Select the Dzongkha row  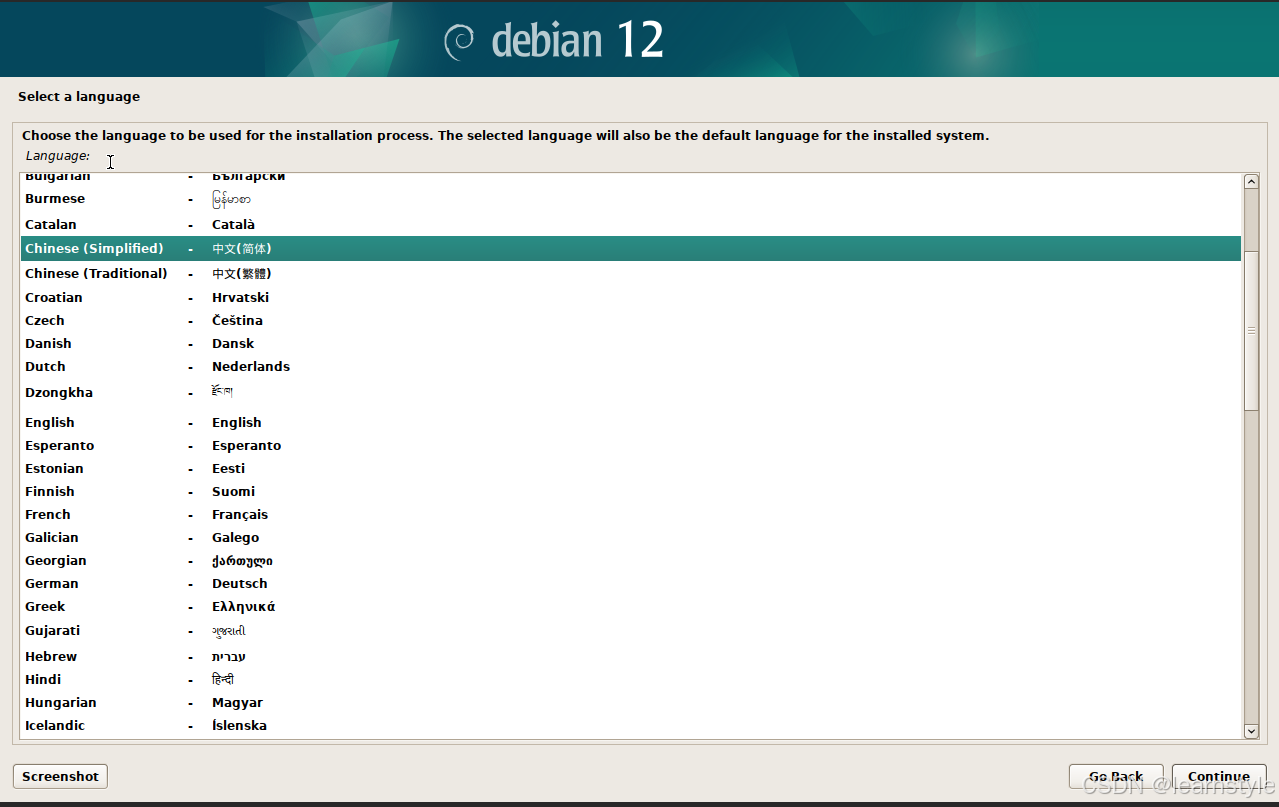(631, 392)
